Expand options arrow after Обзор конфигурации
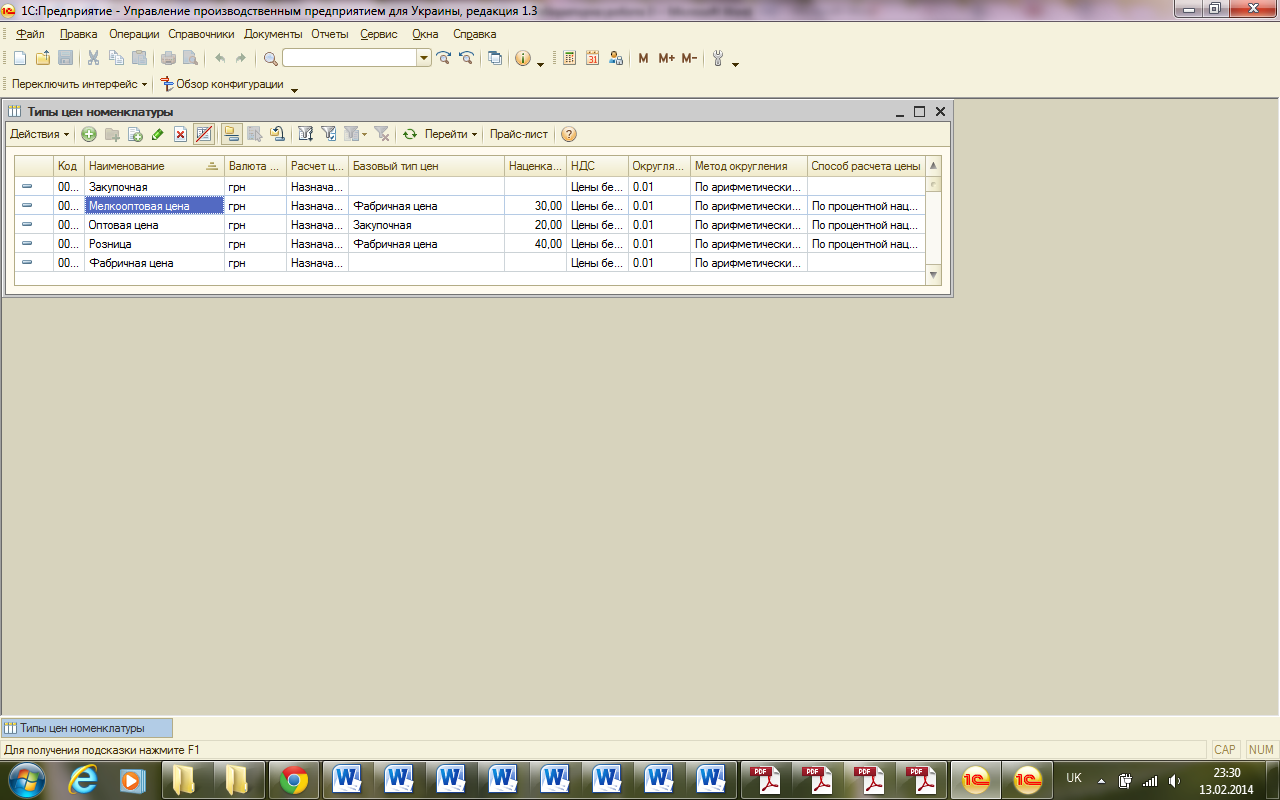 [x=294, y=90]
